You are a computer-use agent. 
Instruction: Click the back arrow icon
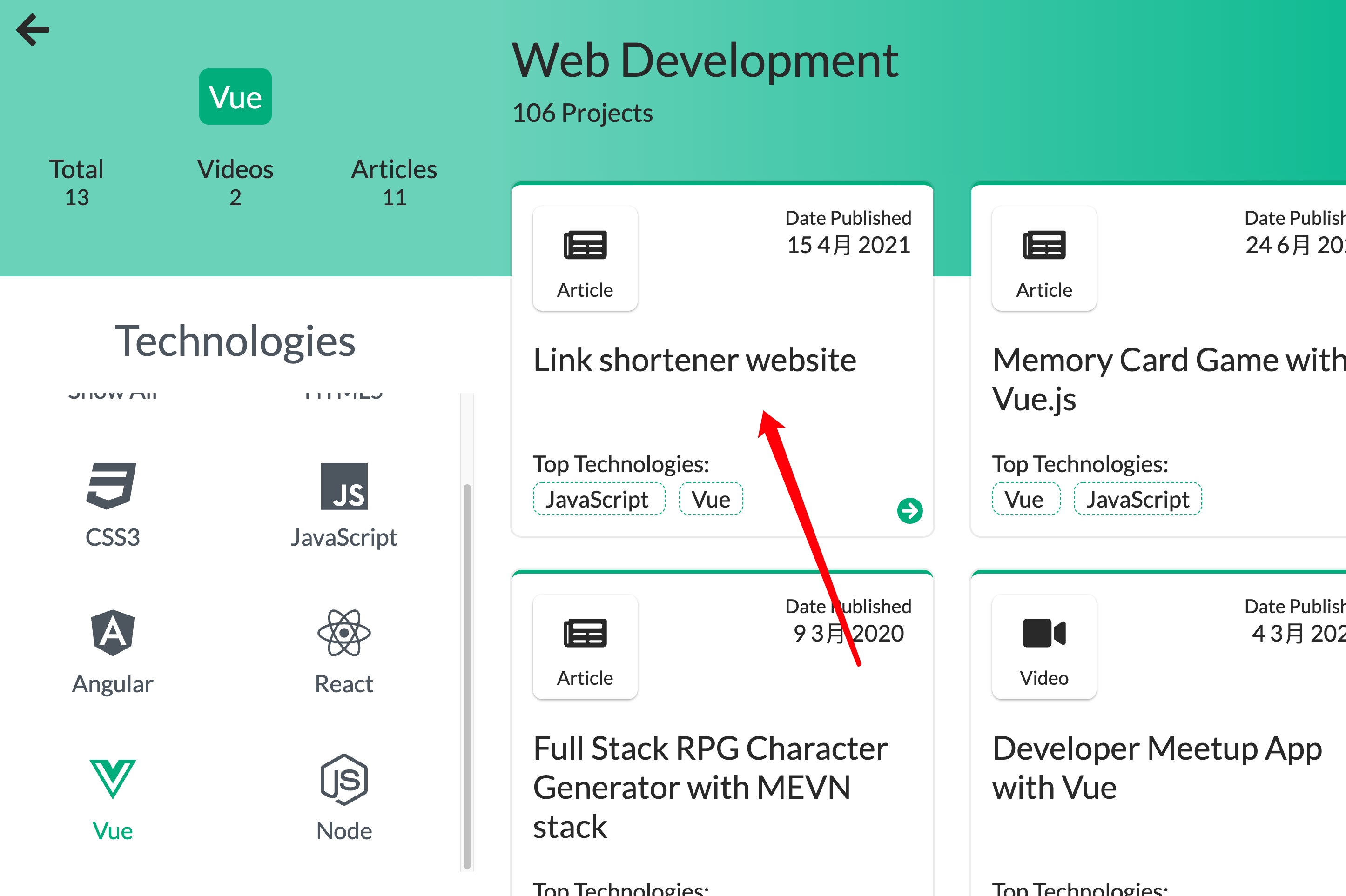(33, 30)
